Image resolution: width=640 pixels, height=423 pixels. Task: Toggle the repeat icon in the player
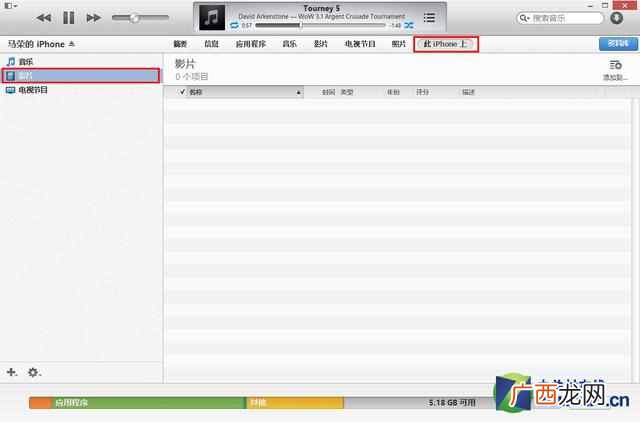(x=234, y=25)
